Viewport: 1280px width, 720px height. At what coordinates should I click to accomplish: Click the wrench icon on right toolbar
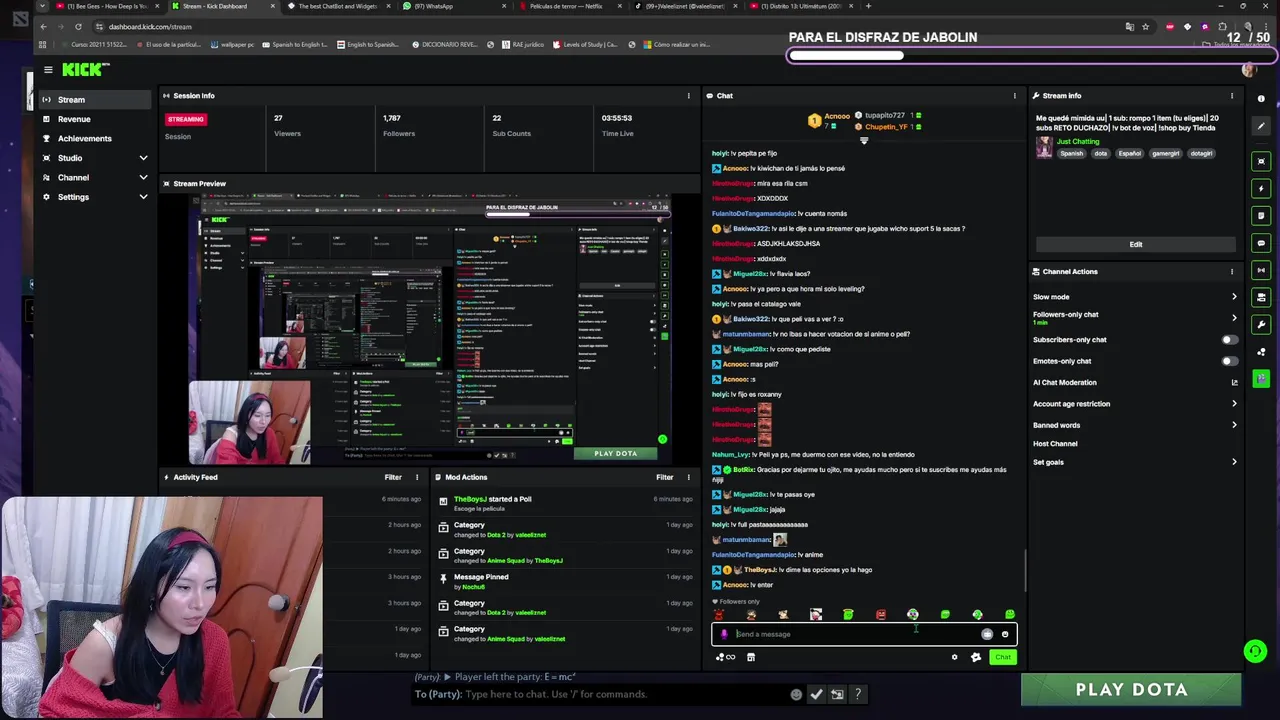click(x=1261, y=324)
